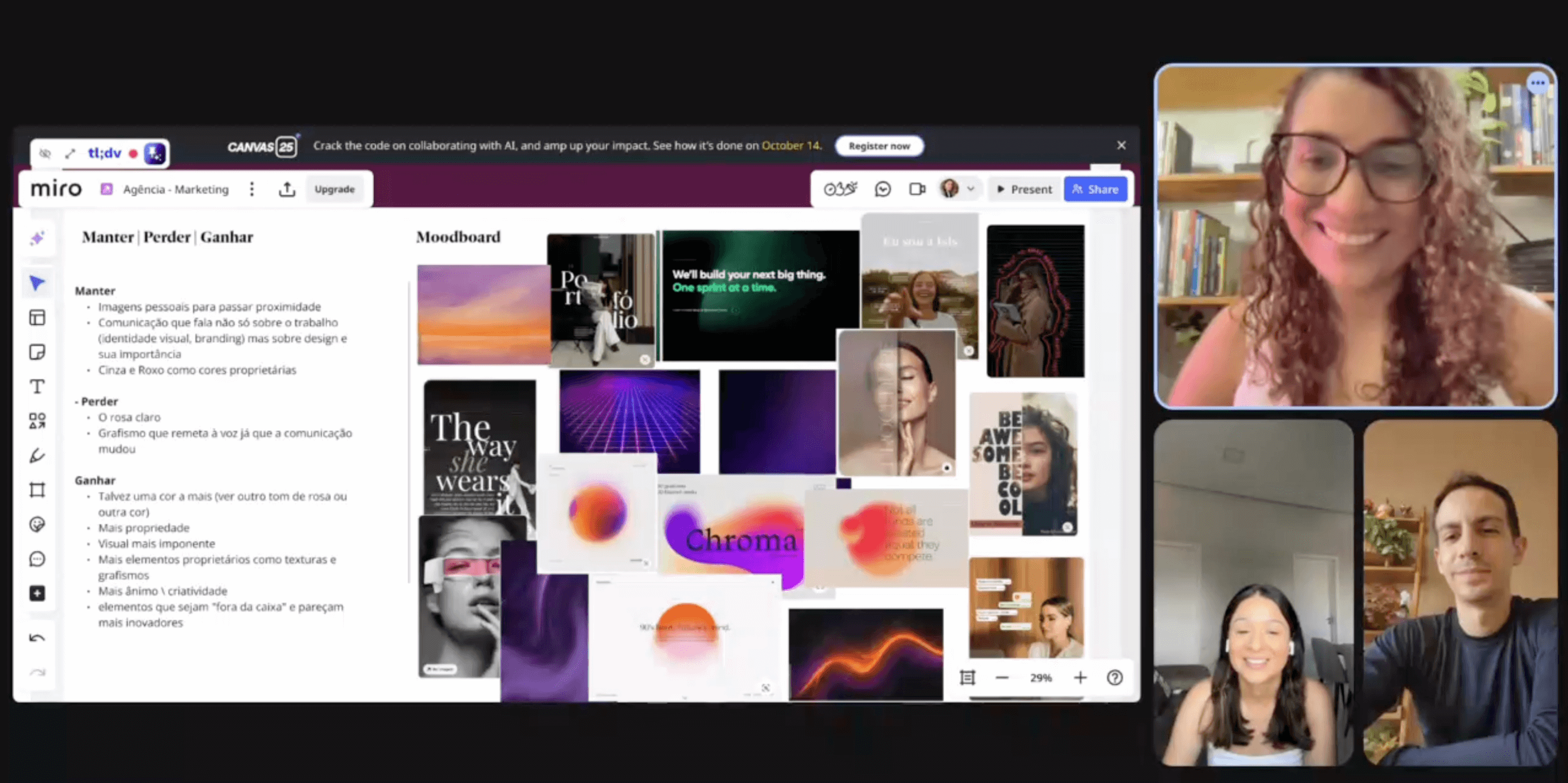Open Miro AI sparkle tool in sidebar

pos(37,238)
